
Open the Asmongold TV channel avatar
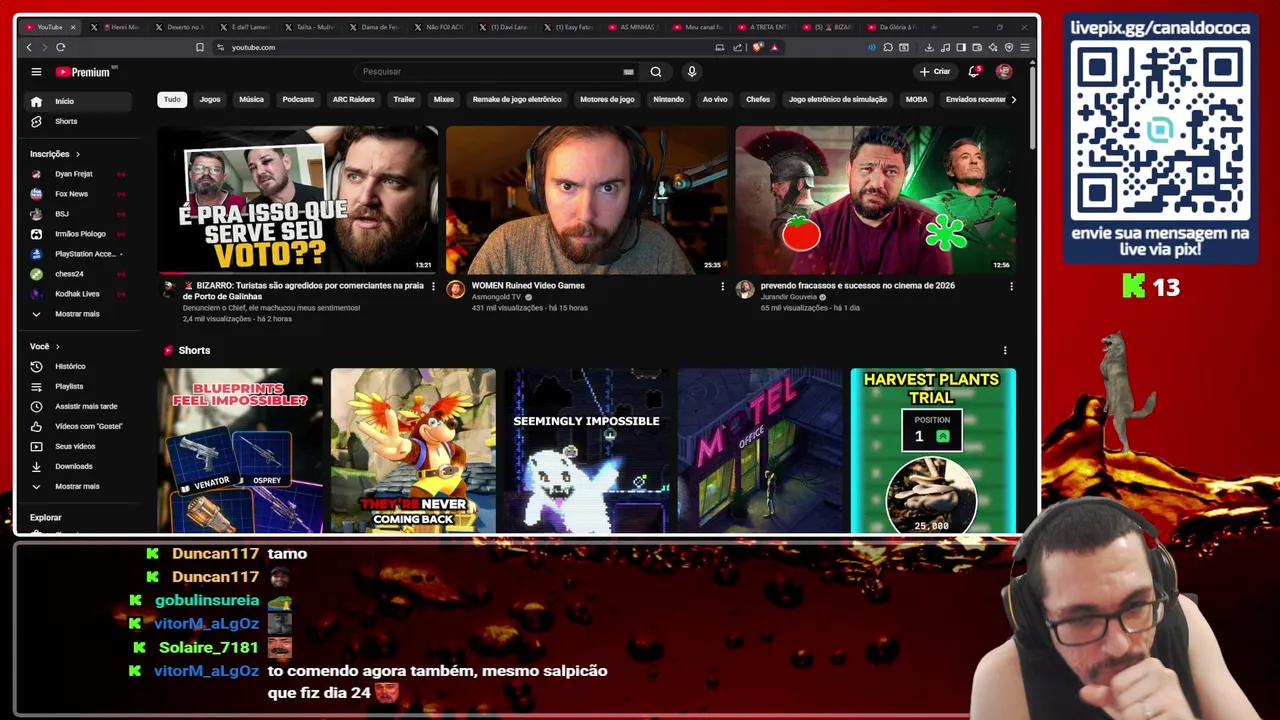point(456,289)
